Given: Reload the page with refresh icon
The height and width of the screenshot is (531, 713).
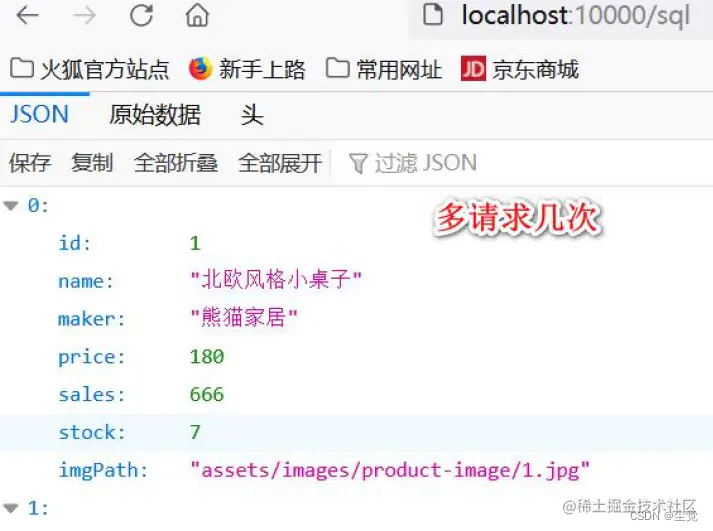Looking at the screenshot, I should tap(141, 16).
